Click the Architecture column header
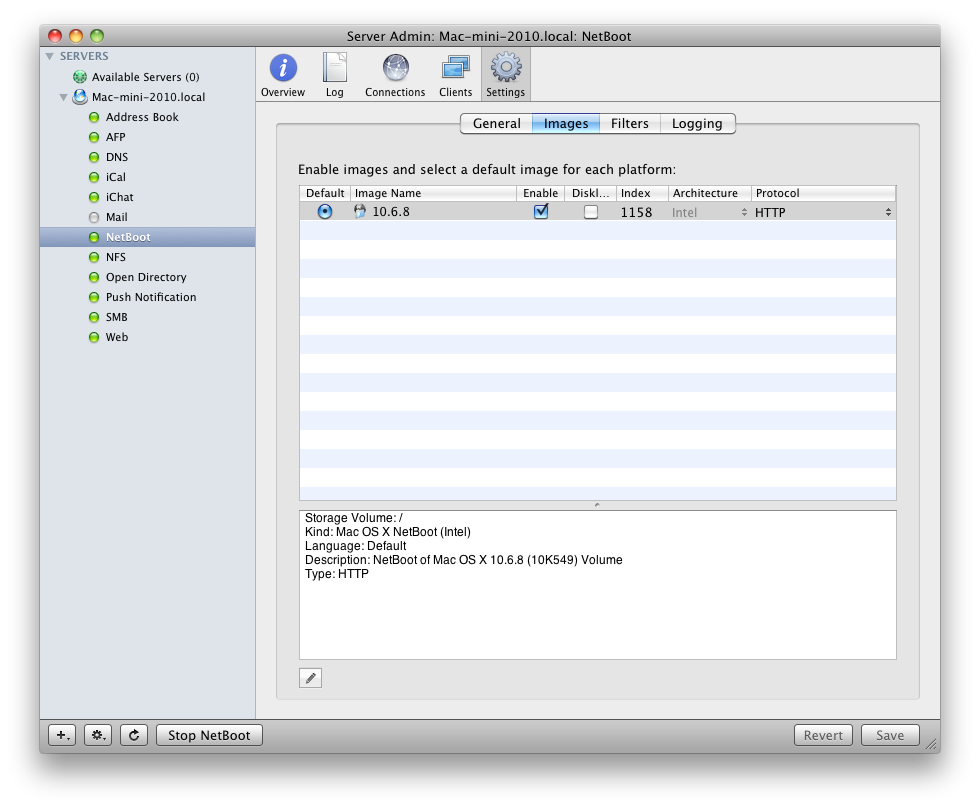 pyautogui.click(x=710, y=193)
